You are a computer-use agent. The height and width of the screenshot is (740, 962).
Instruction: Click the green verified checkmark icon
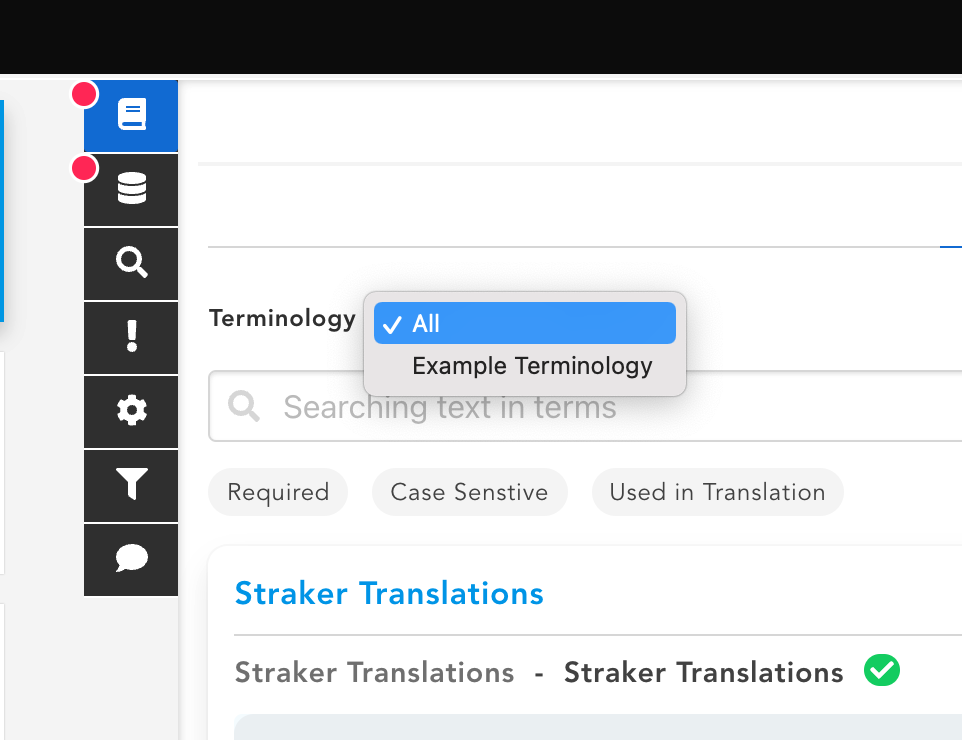coord(881,670)
